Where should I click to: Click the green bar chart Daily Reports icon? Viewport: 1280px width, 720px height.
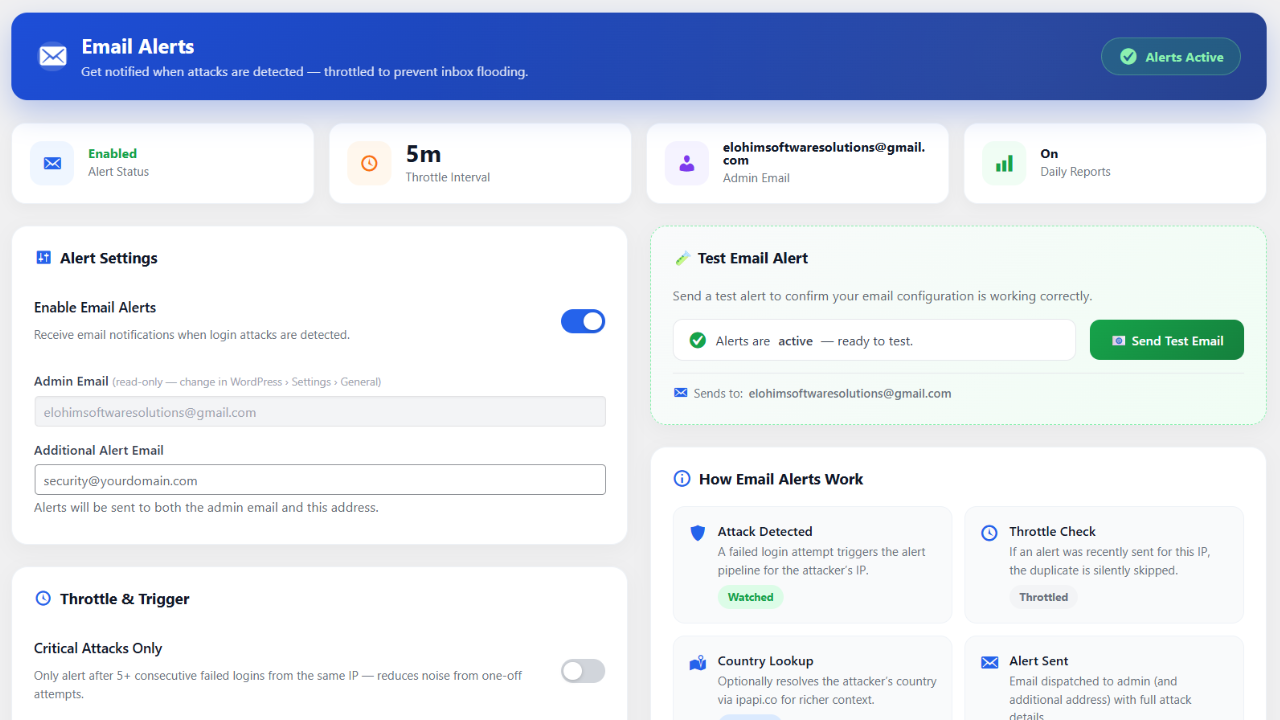pos(1004,163)
